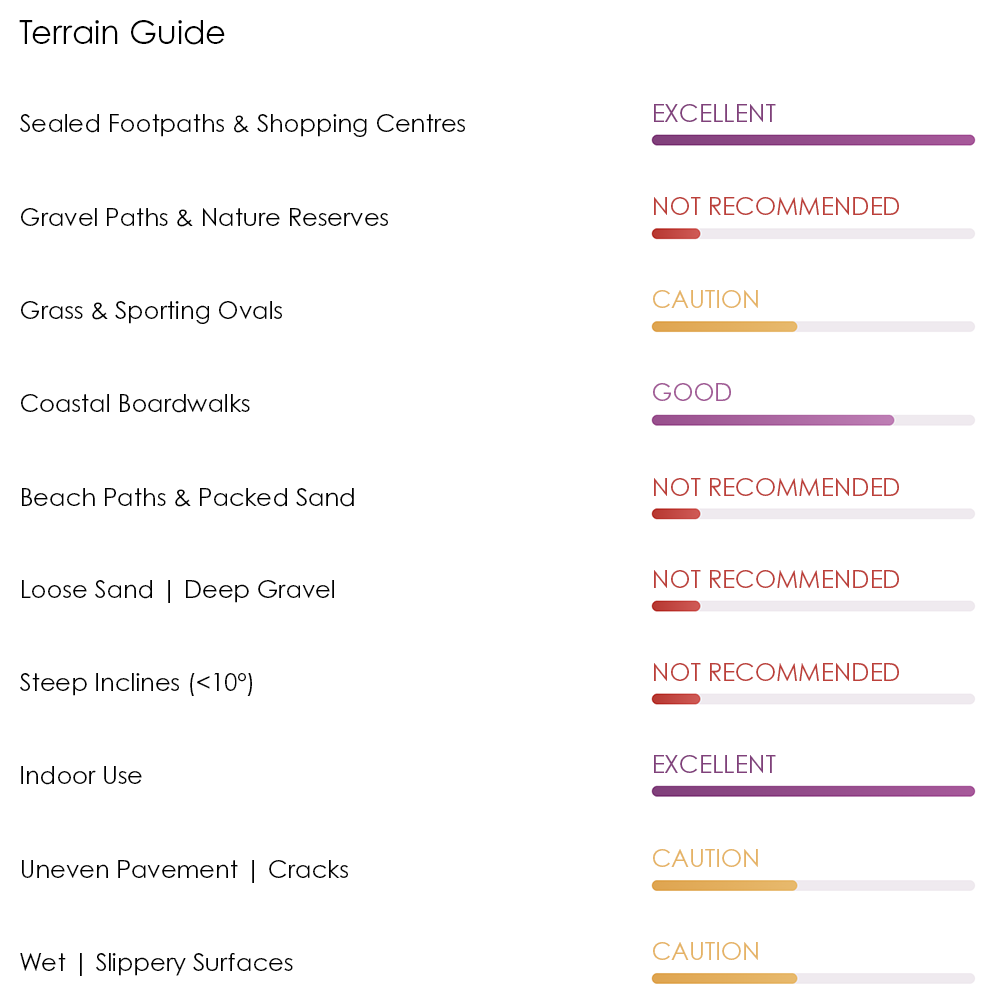Select Sealed Footpaths & Shopping Centres label
This screenshot has height=1000, width=1000.
[x=242, y=124]
